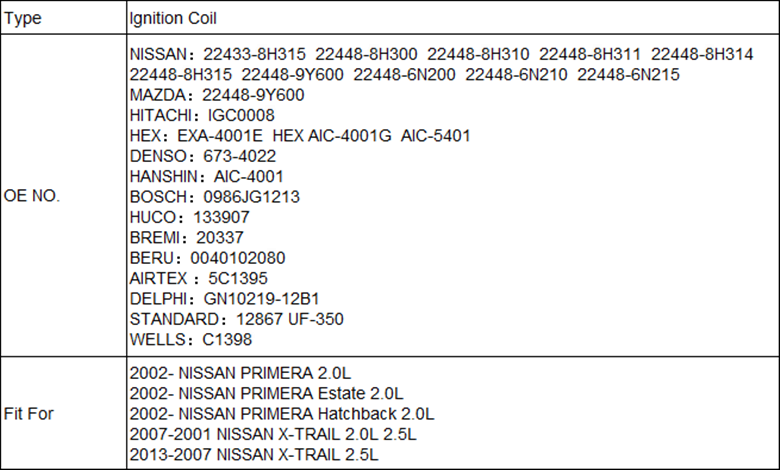Image resolution: width=780 pixels, height=470 pixels.
Task: Select the DELPHI GN10219-12B1 line
Action: click(224, 299)
